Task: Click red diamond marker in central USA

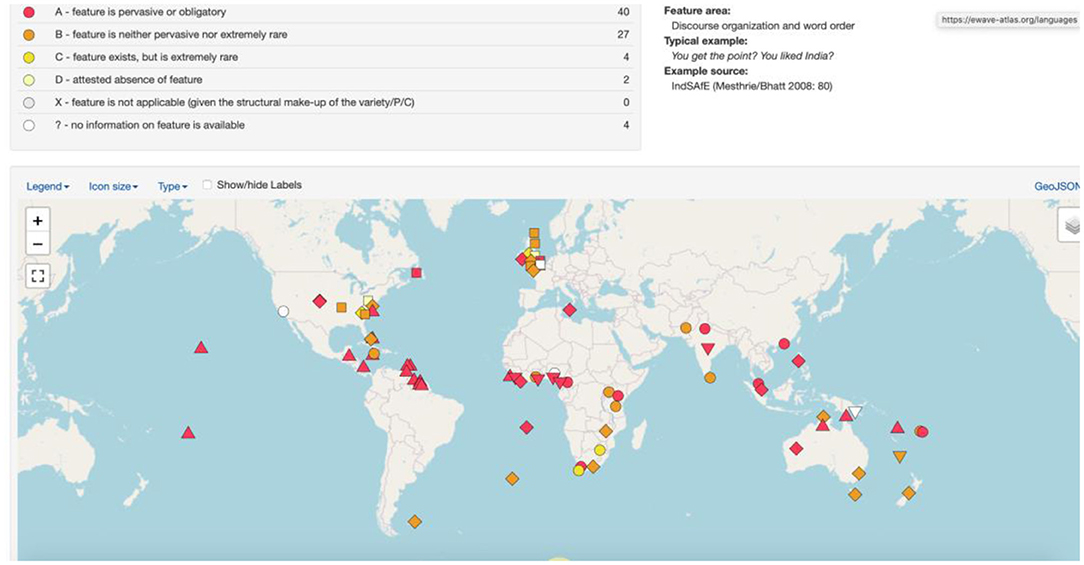Action: 319,301
